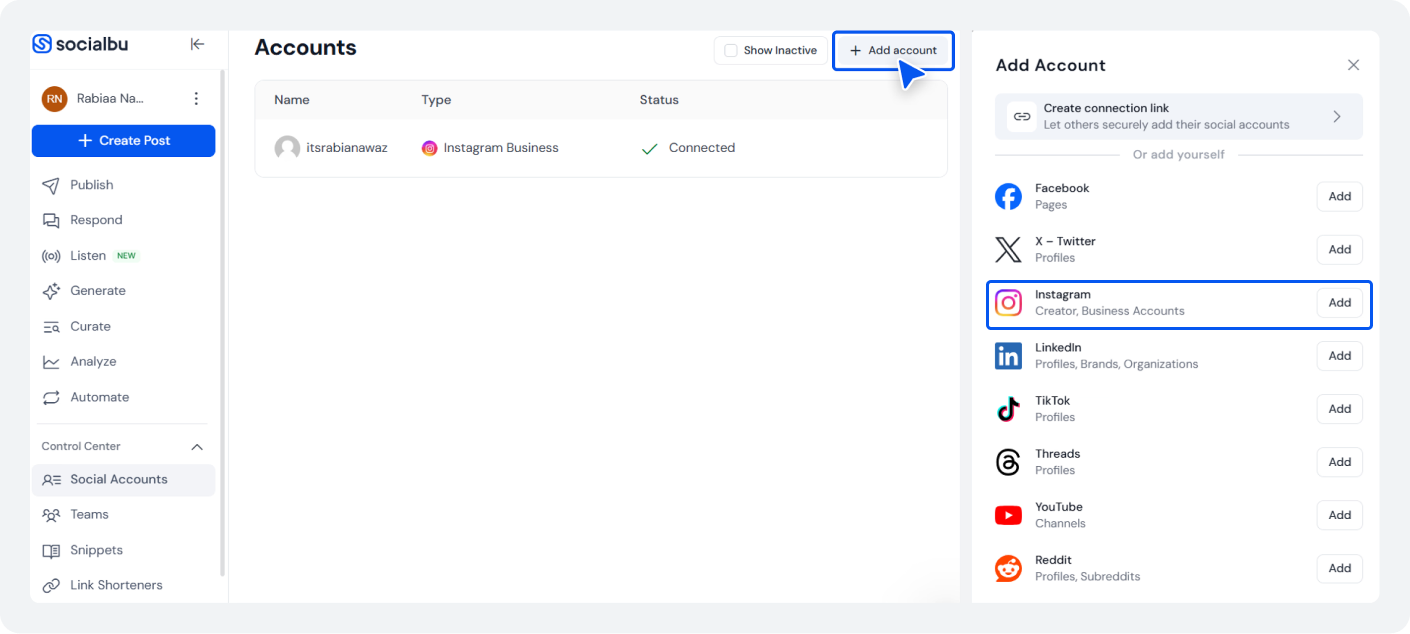Add a LinkedIn account
The image size is (1410, 634).
pyautogui.click(x=1339, y=355)
